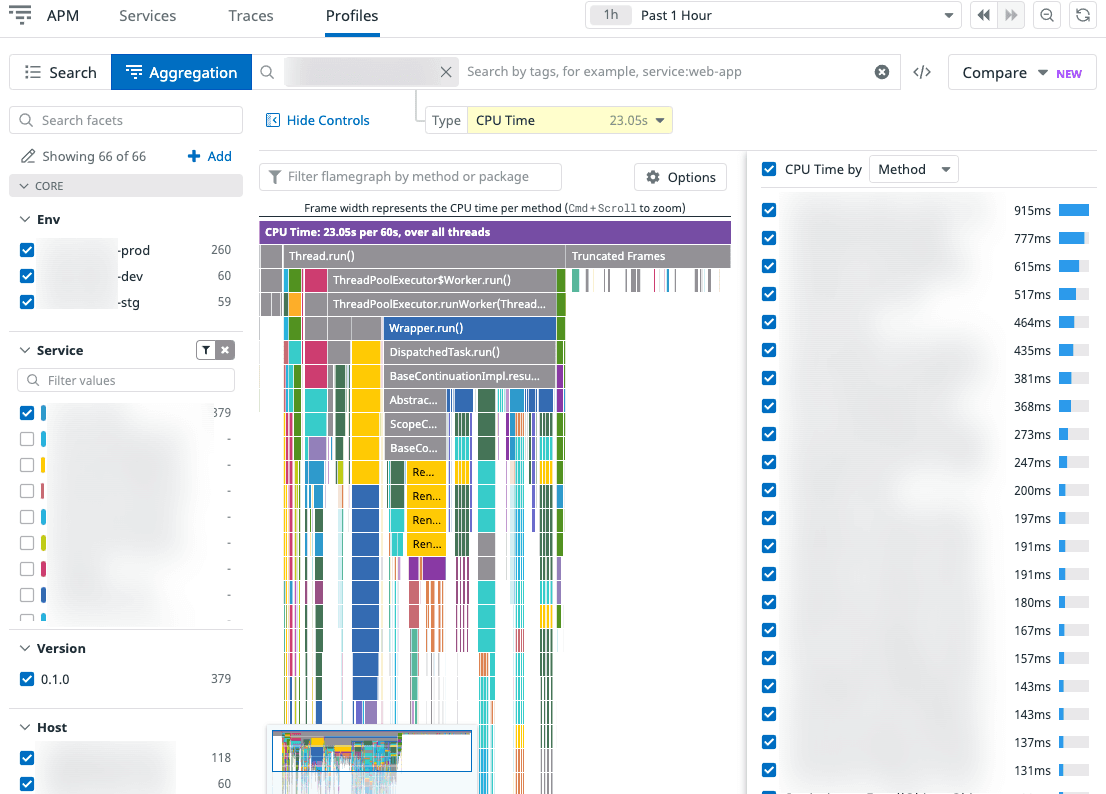
Task: Uncheck the service with count 379
Action: click(27, 413)
